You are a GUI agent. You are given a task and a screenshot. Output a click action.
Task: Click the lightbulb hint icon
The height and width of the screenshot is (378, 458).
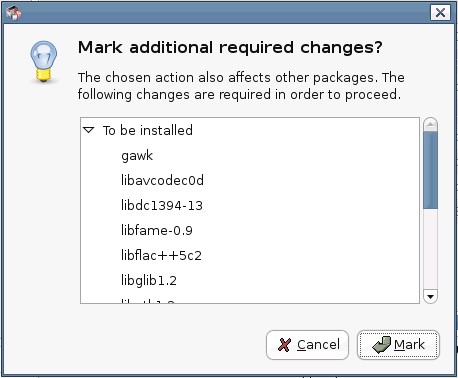(x=43, y=62)
